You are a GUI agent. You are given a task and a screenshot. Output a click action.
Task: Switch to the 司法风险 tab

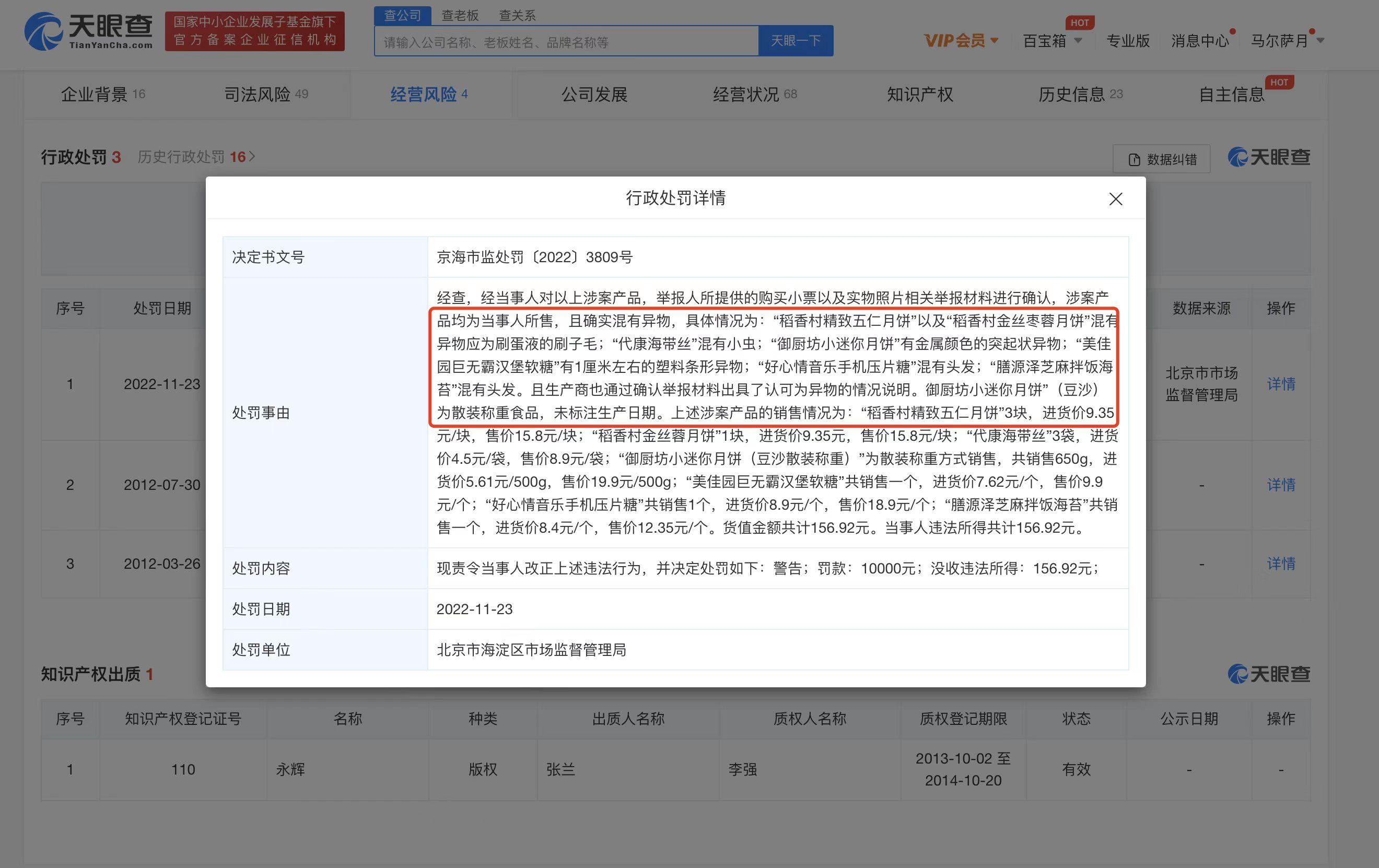click(x=266, y=94)
